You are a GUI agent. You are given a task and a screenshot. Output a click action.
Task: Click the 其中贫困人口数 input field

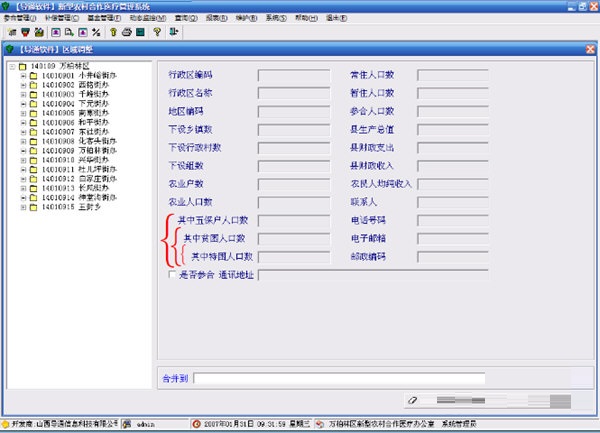click(x=294, y=238)
